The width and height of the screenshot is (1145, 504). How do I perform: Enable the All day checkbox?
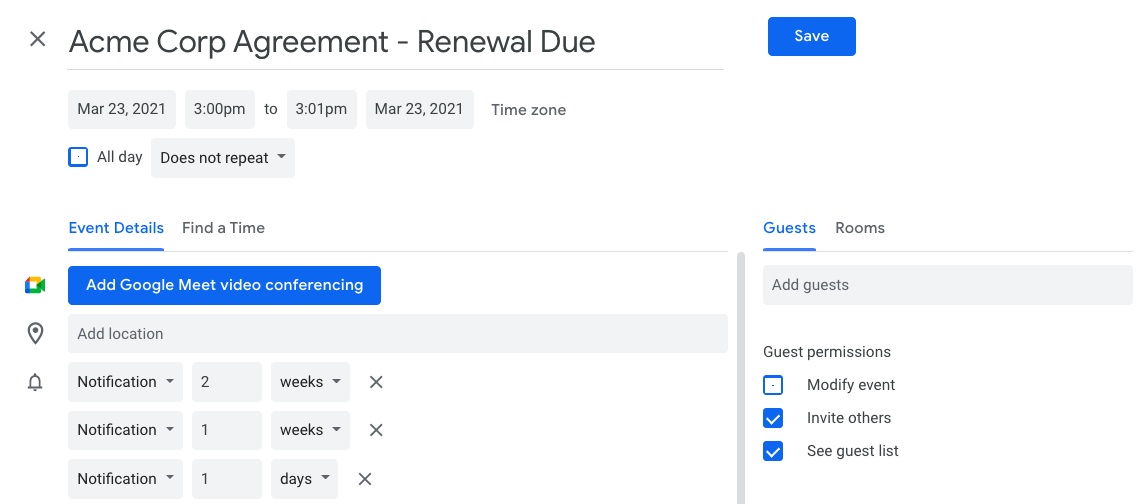[x=78, y=157]
